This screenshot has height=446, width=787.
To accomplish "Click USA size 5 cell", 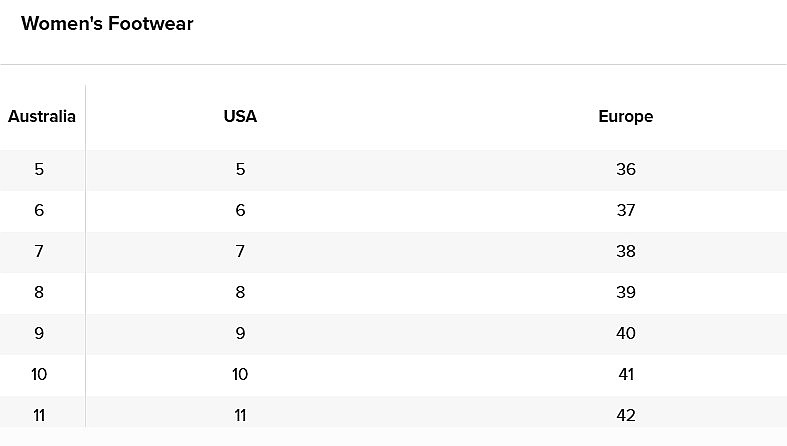I will (240, 170).
